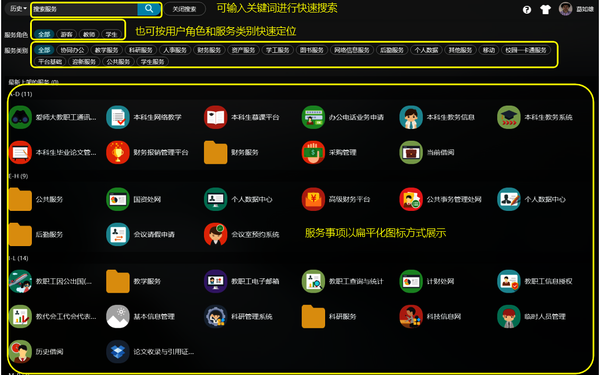Filter by 资产服务 category
600x375 pixels.
[243, 50]
